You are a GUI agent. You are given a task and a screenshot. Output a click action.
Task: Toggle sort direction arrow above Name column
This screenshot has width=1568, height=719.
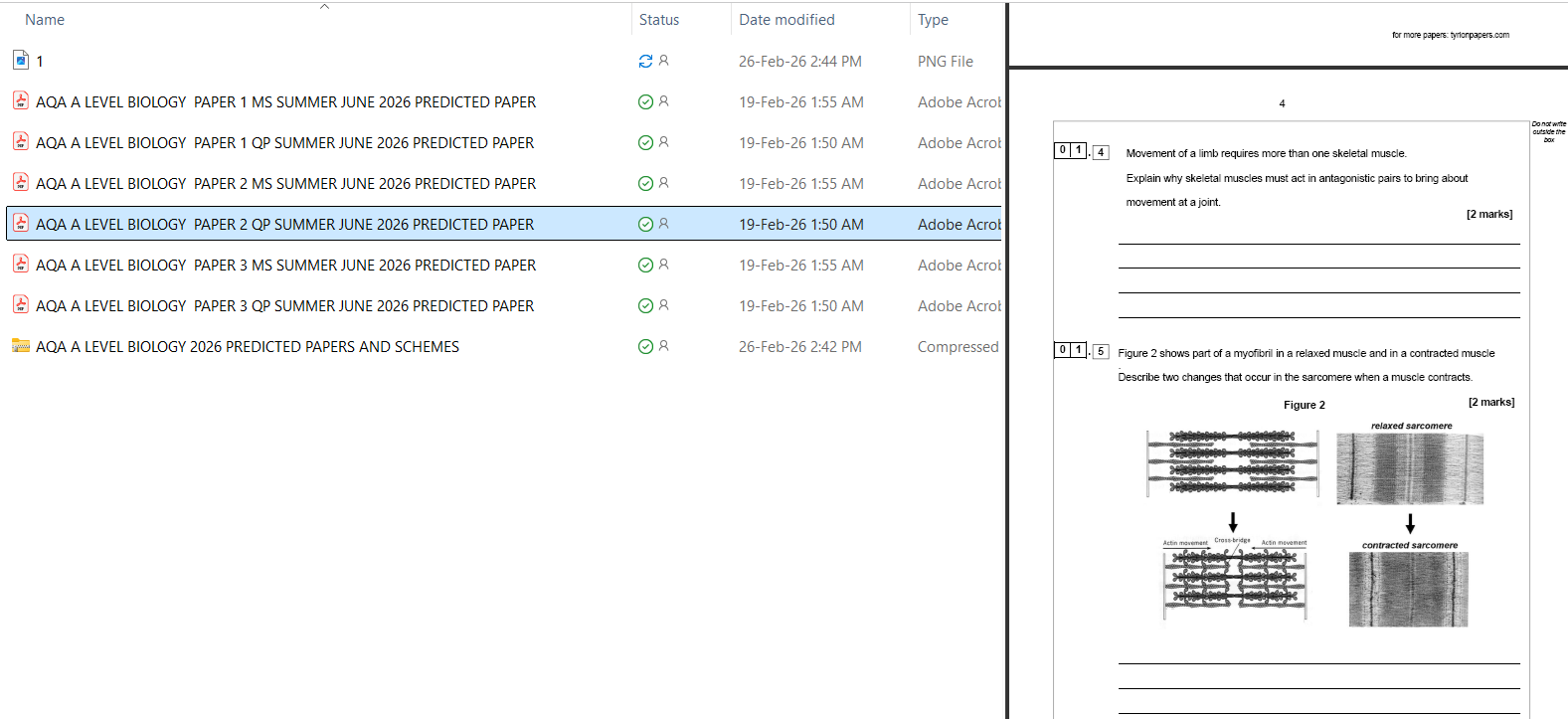tap(324, 7)
